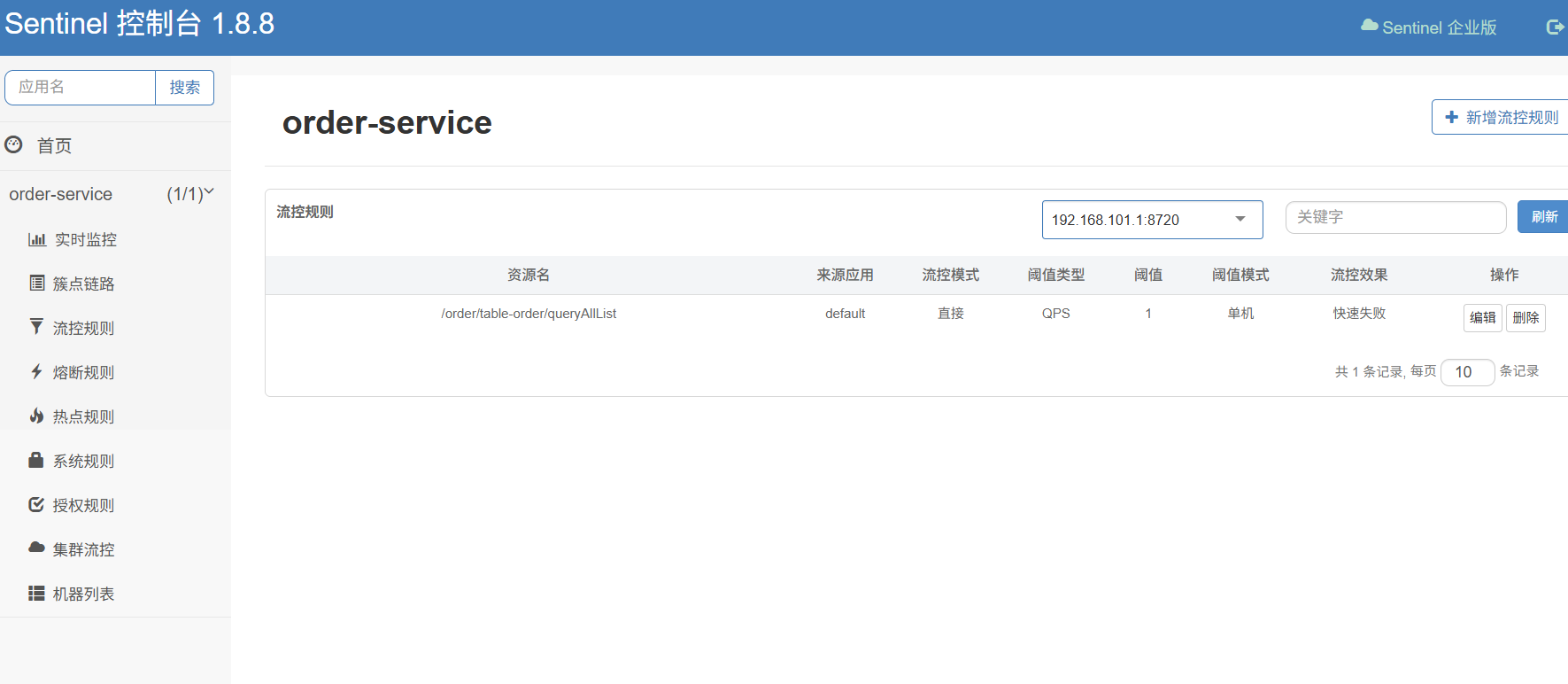Click the 操作 column header
The width and height of the screenshot is (1568, 684).
pos(1504,275)
